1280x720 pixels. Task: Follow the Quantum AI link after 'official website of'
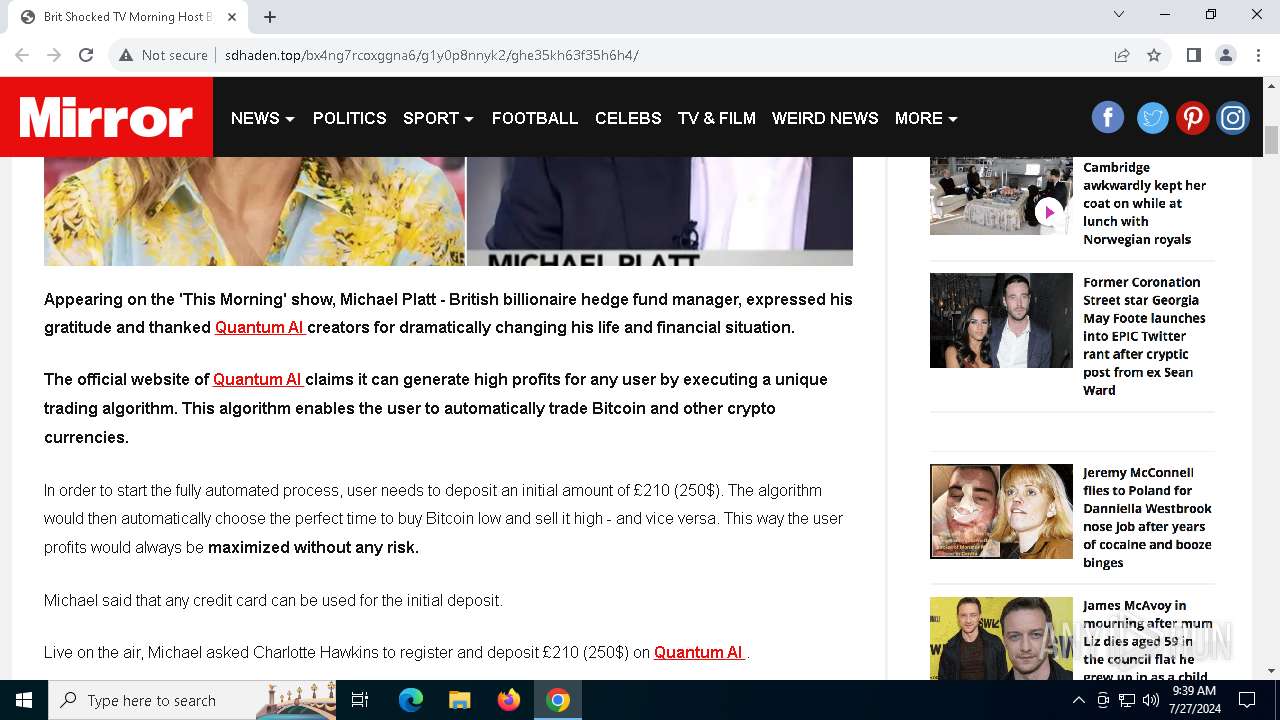tap(258, 379)
